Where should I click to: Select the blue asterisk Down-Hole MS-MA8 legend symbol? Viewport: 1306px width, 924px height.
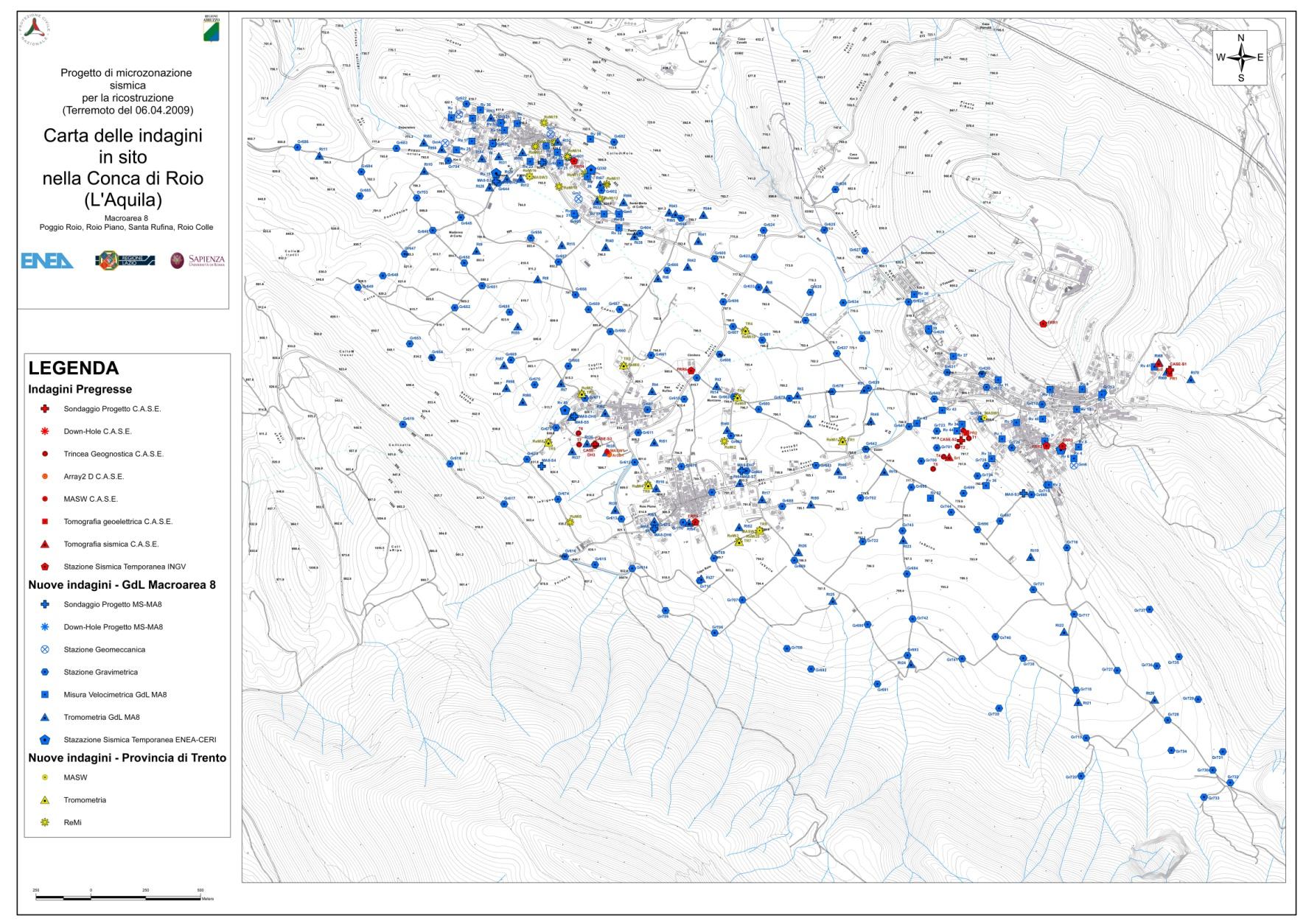pyautogui.click(x=45, y=627)
